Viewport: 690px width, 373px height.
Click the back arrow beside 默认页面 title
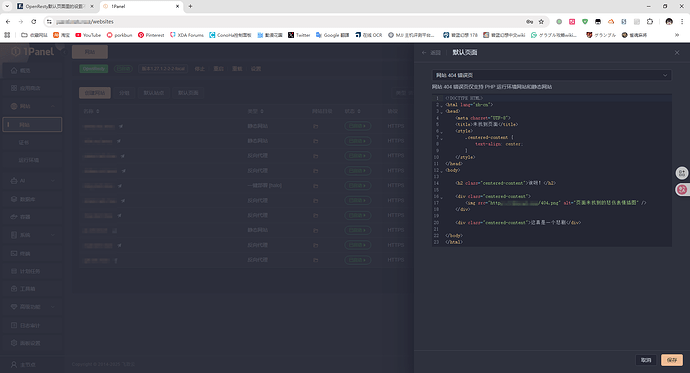pyautogui.click(x=424, y=52)
